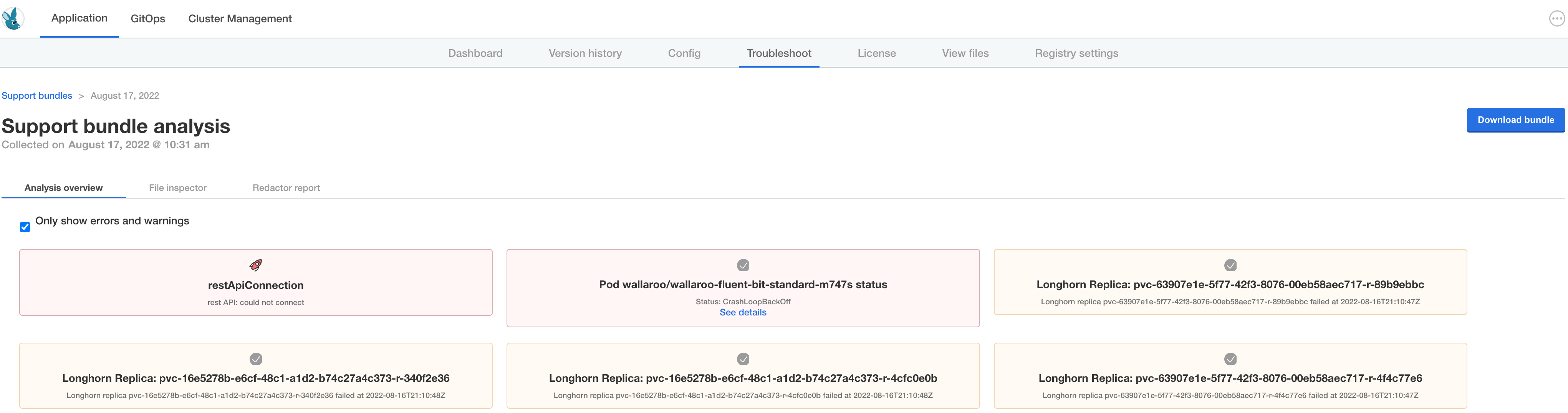This screenshot has width=1568, height=413.
Task: Click check icon on fluent-bit pod status card
Action: click(x=743, y=265)
